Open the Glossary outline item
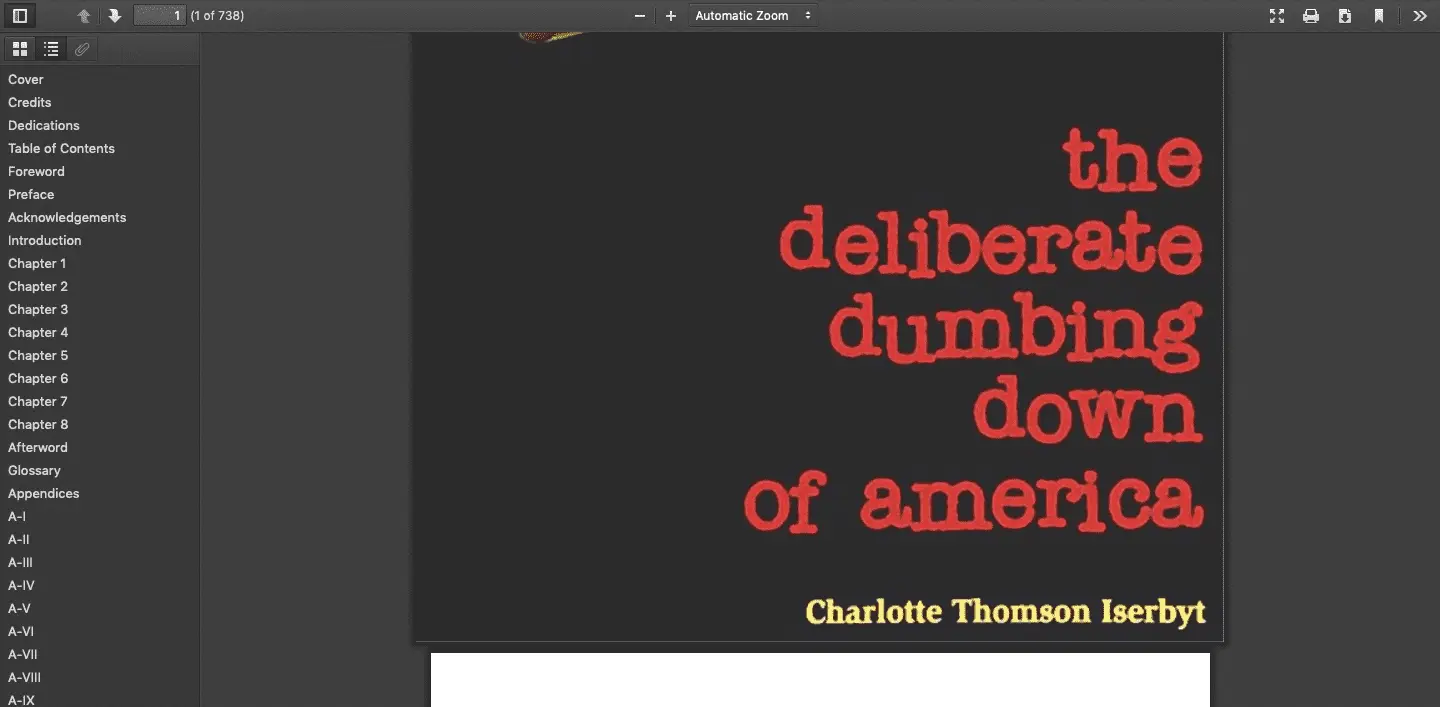This screenshot has width=1440, height=707. (x=34, y=470)
